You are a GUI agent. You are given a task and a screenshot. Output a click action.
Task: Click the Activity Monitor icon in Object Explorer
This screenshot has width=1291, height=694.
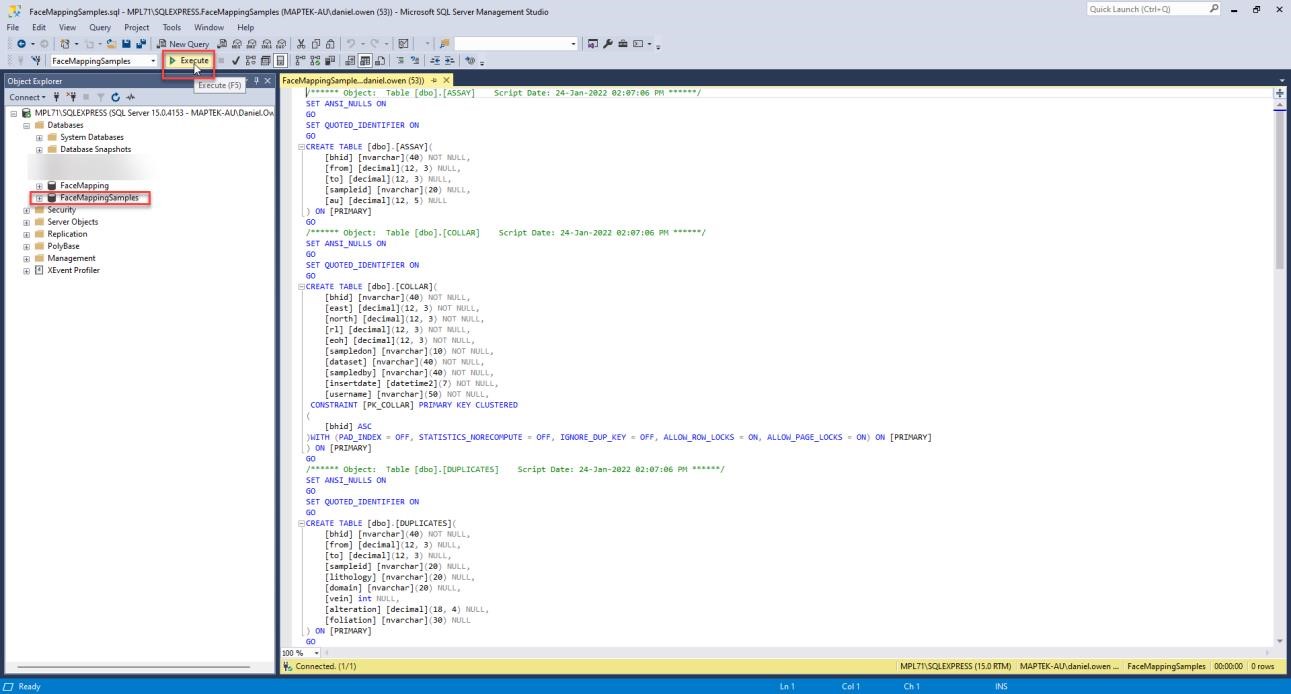[130, 97]
